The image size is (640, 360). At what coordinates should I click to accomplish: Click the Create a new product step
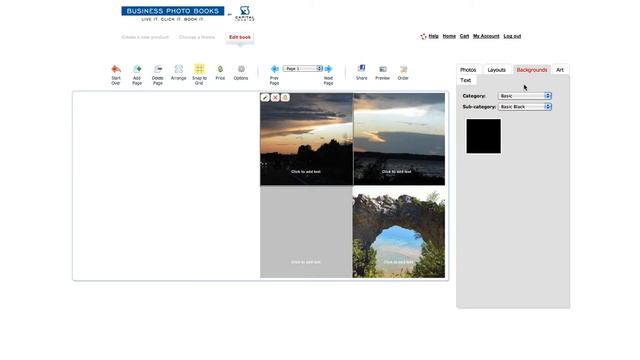click(145, 37)
